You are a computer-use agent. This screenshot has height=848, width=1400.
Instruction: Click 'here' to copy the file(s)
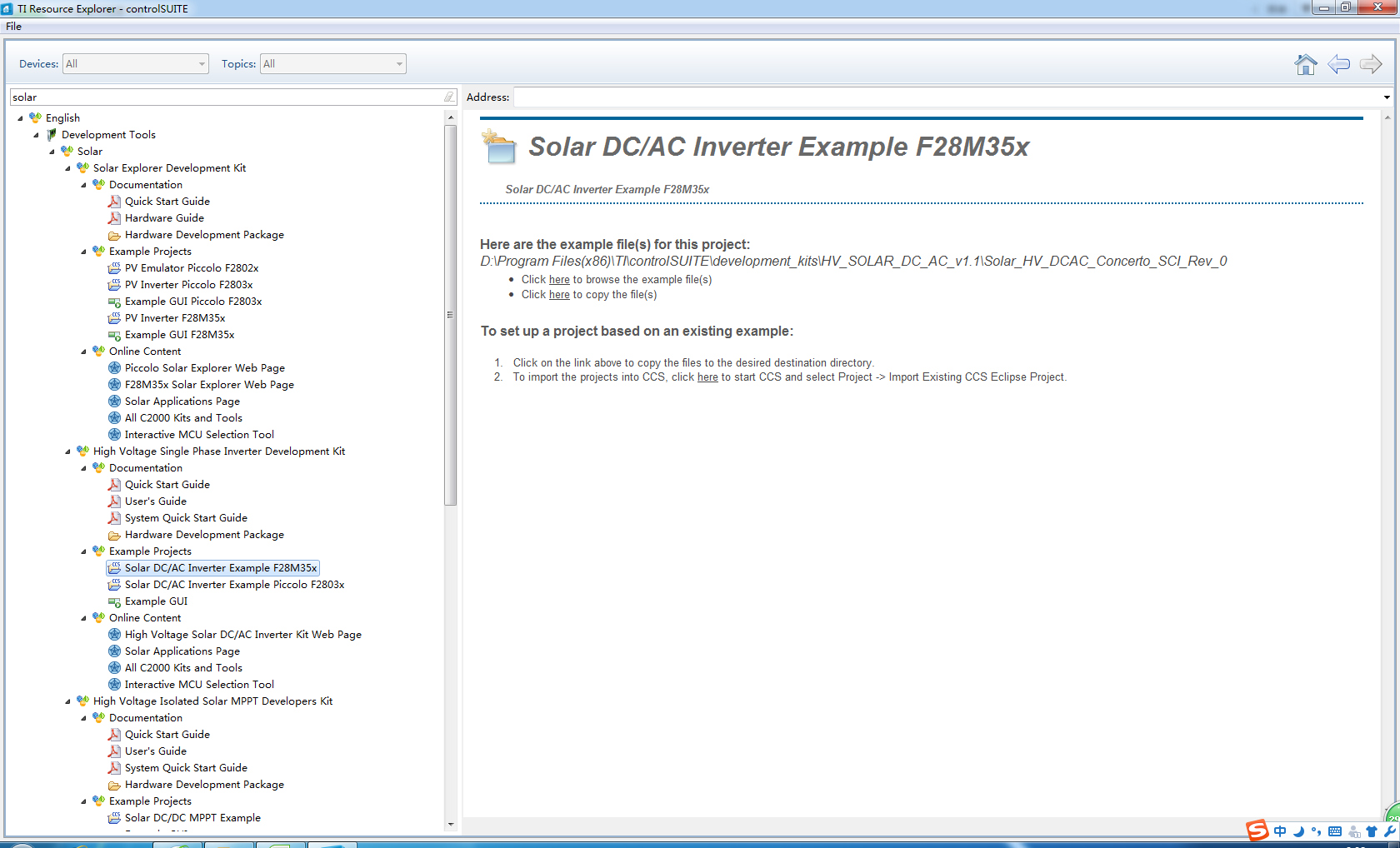pos(559,295)
